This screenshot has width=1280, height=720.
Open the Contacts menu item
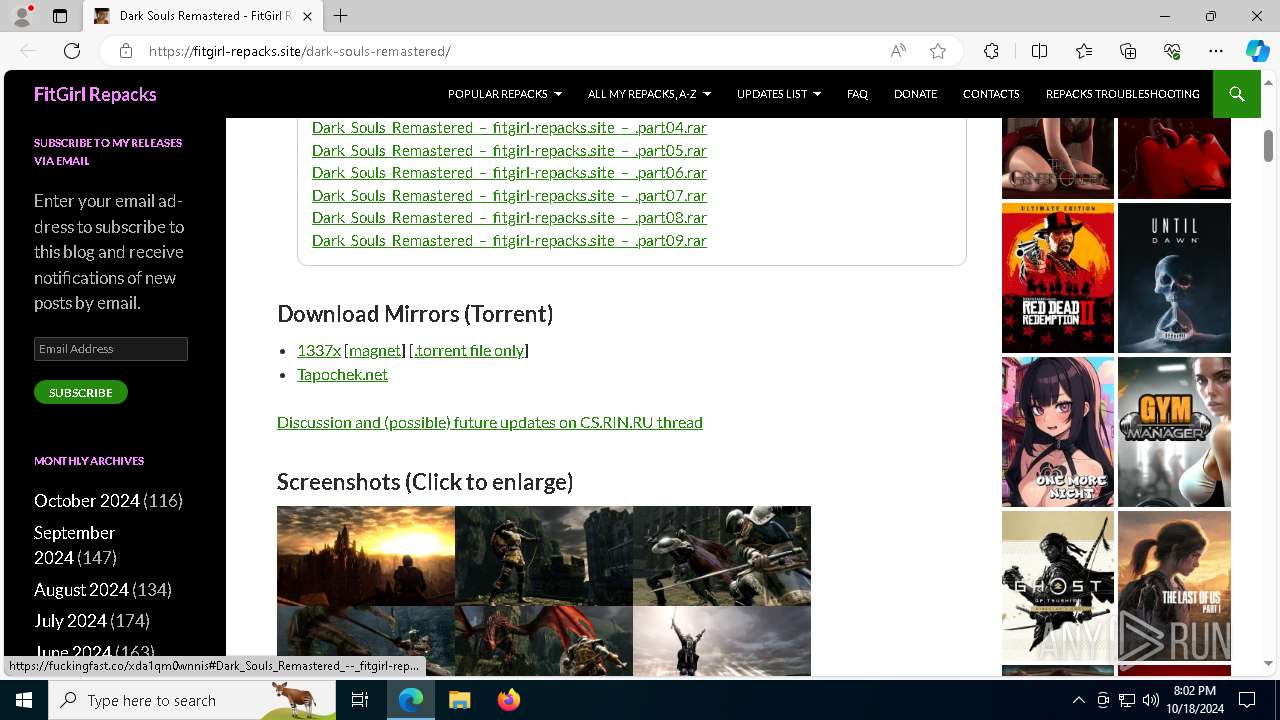tap(991, 94)
